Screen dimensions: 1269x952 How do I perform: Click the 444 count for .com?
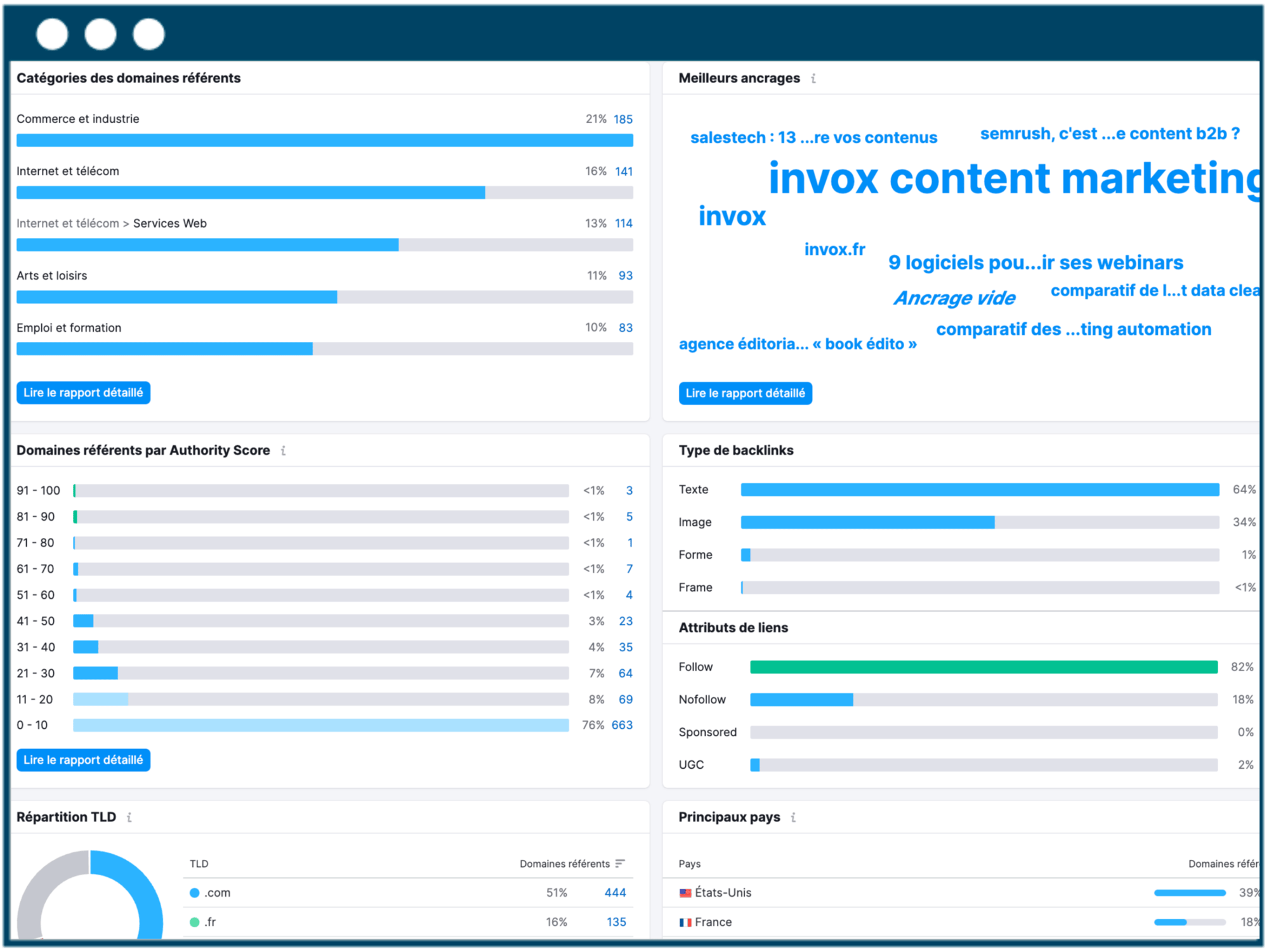click(x=615, y=893)
